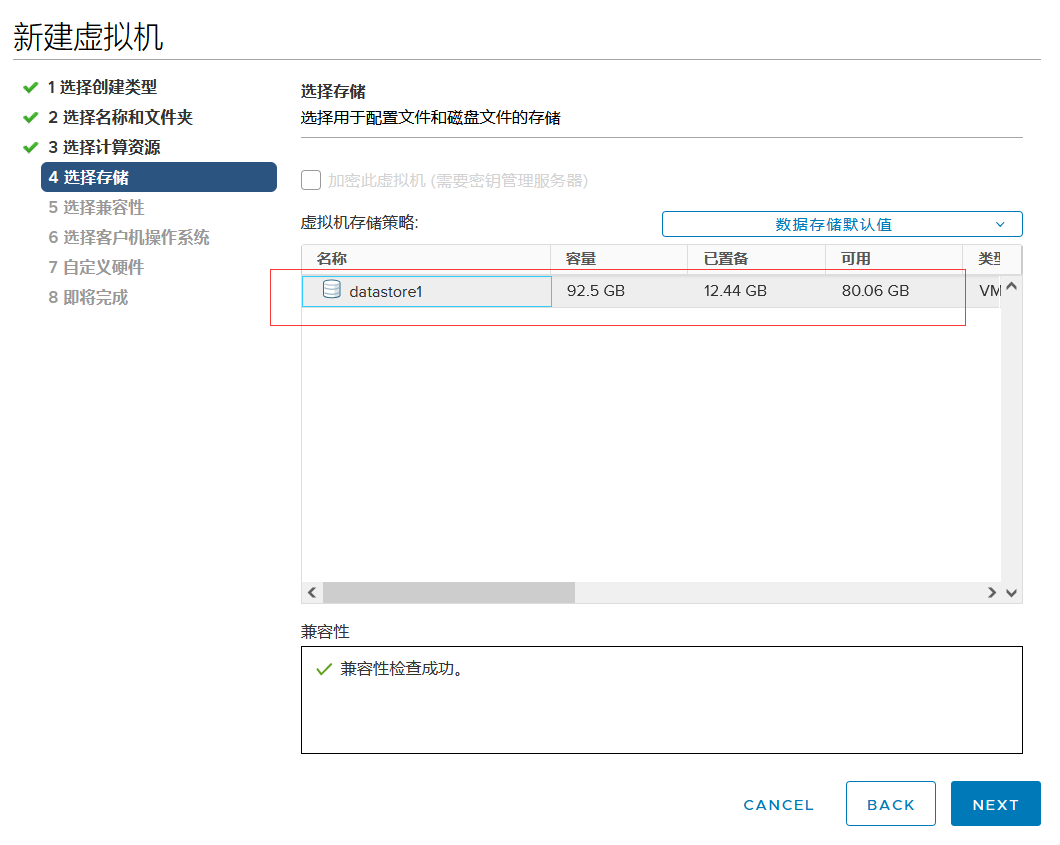Go to step 3 选择计算资源
1060x845 pixels.
point(104,147)
